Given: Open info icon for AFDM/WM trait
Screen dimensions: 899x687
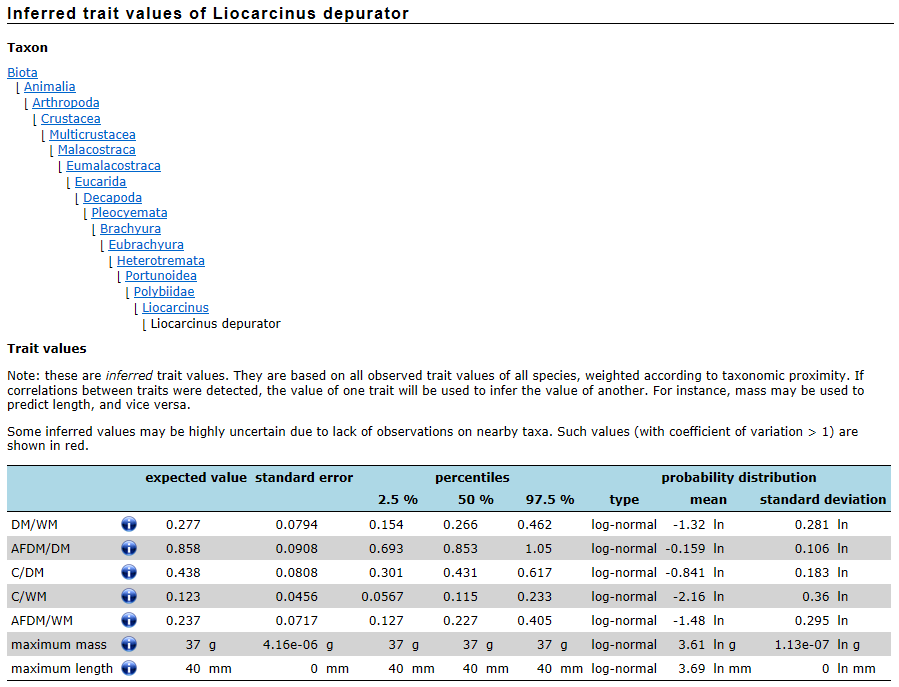Looking at the screenshot, I should [129, 620].
